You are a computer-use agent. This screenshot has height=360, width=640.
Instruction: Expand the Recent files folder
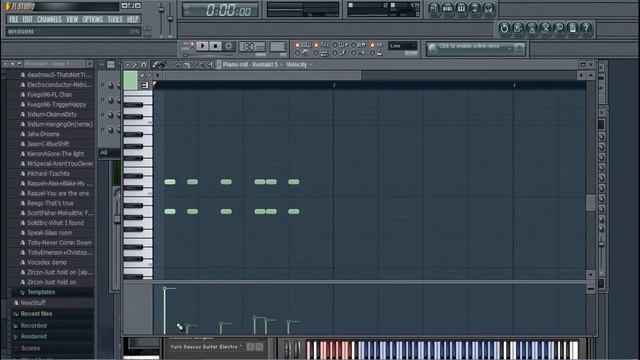coord(36,314)
